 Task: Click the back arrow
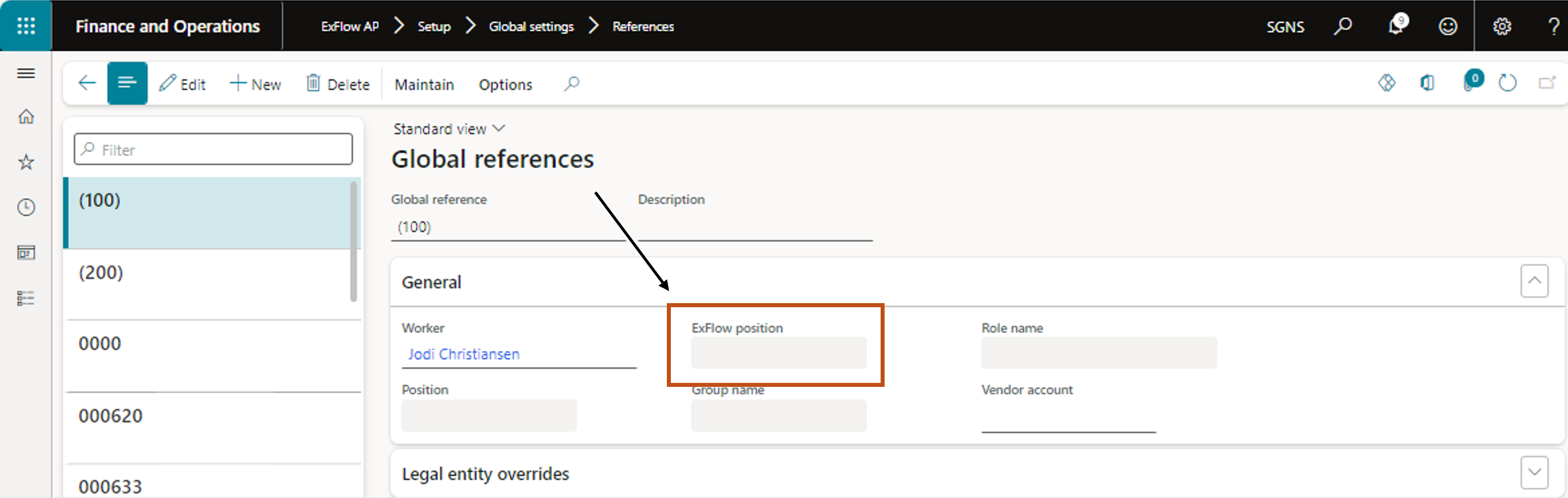pyautogui.click(x=87, y=83)
